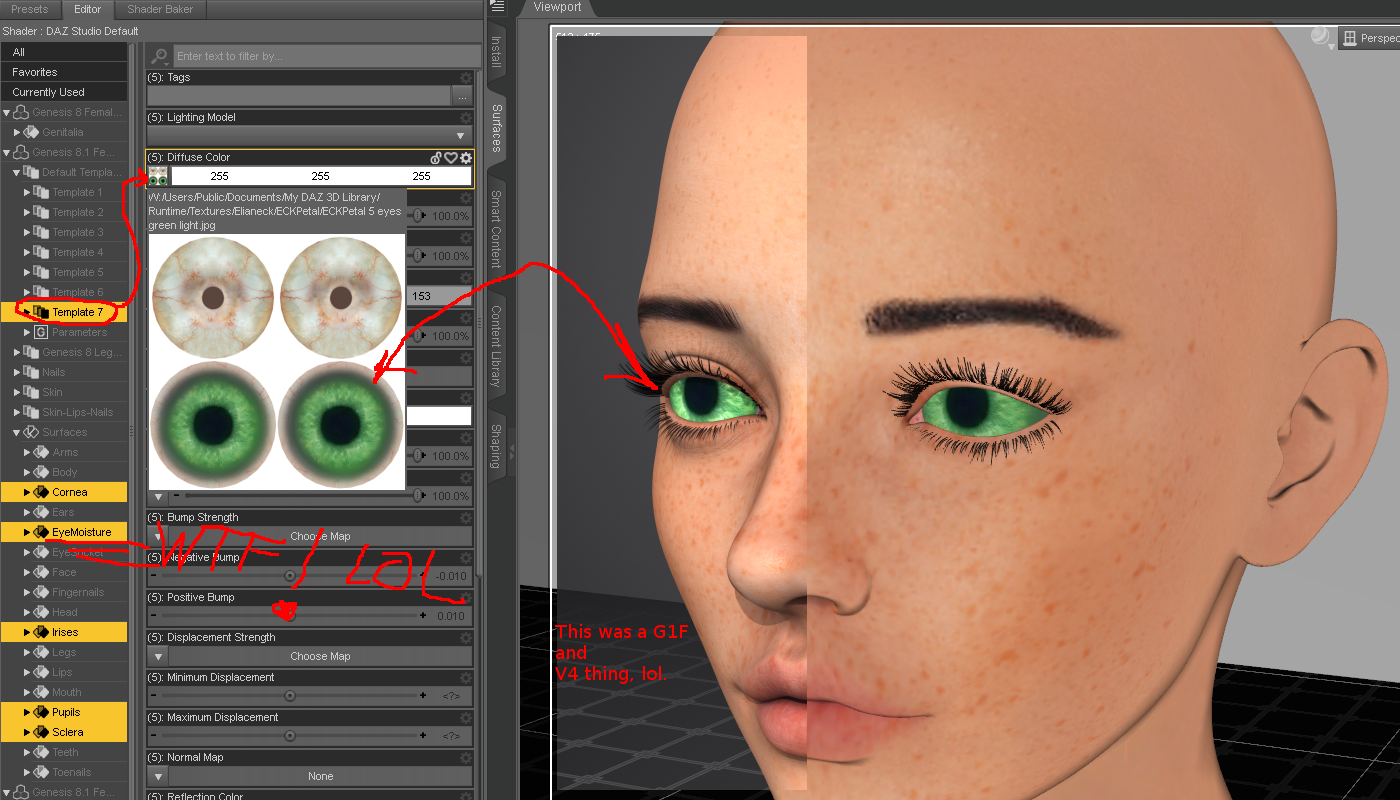
Task: Expand the Skin-Lips-Nails node
Action: point(17,412)
